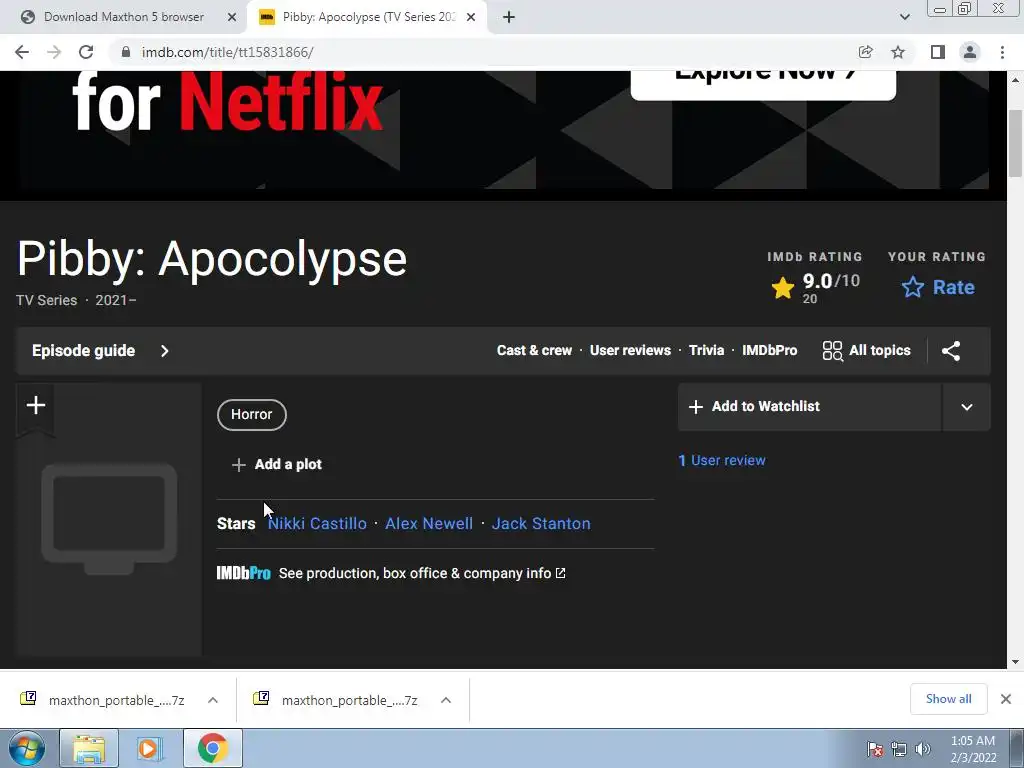The height and width of the screenshot is (768, 1024).
Task: Click the yellow IMDb rating star
Action: tap(782, 287)
